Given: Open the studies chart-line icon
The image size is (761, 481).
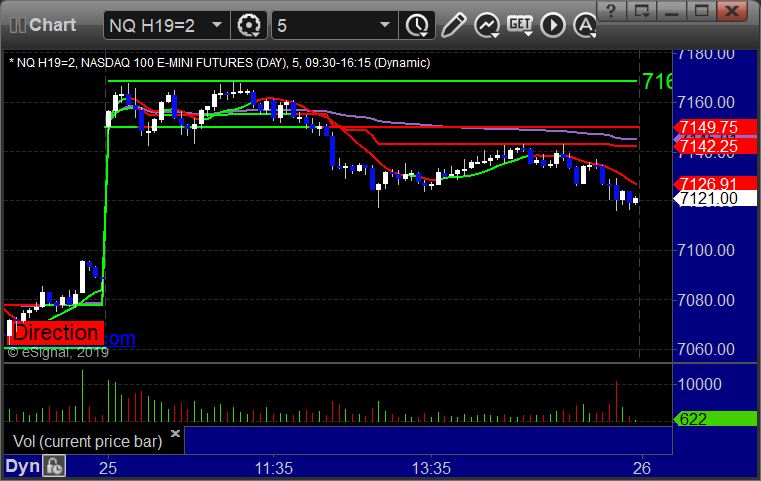Looking at the screenshot, I should 486,23.
